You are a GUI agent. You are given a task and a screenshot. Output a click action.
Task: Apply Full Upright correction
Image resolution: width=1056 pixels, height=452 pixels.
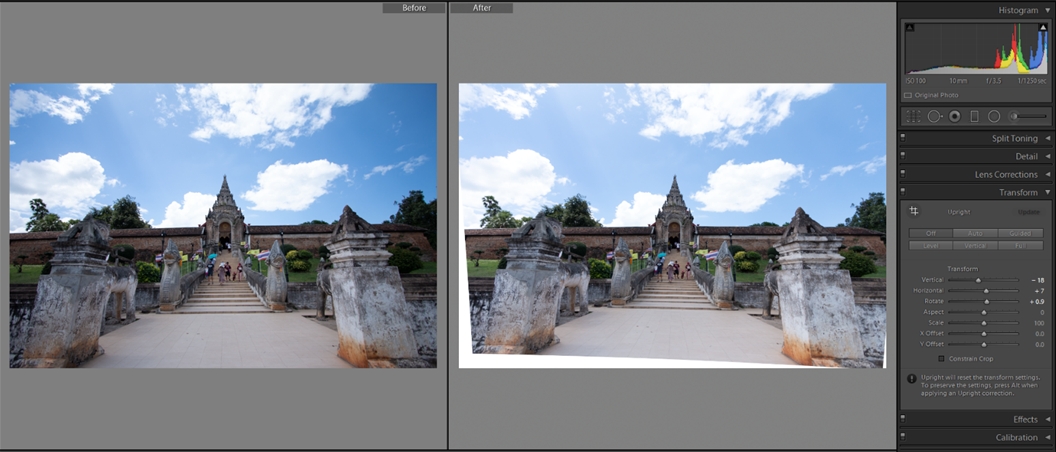tap(1020, 245)
